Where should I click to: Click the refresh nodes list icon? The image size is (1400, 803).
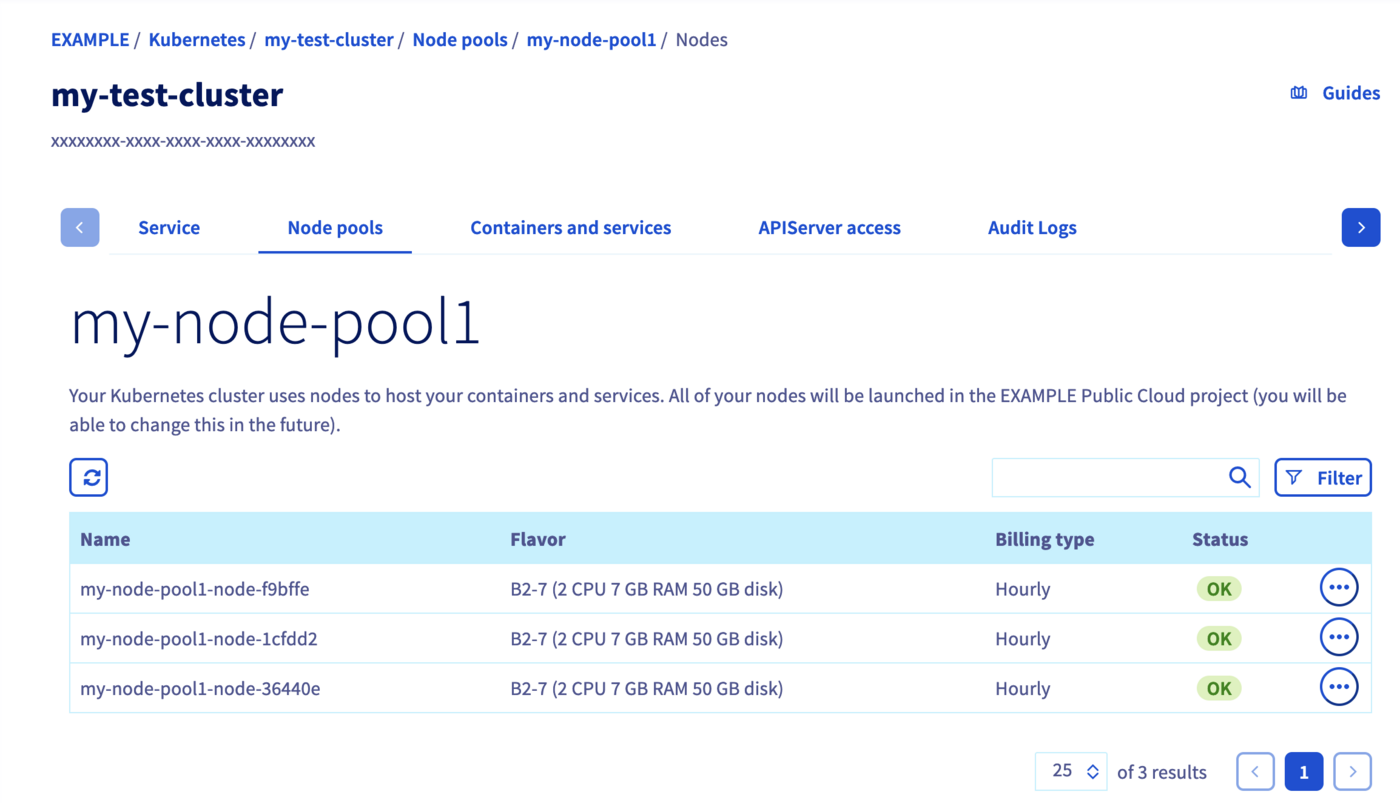point(88,477)
